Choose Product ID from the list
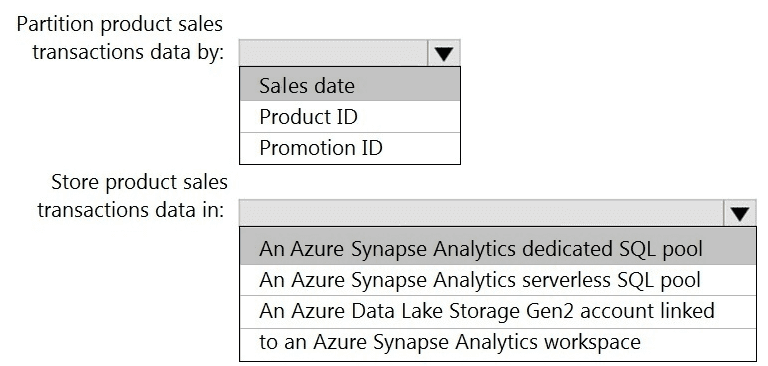The width and height of the screenshot is (768, 366). coord(350,117)
